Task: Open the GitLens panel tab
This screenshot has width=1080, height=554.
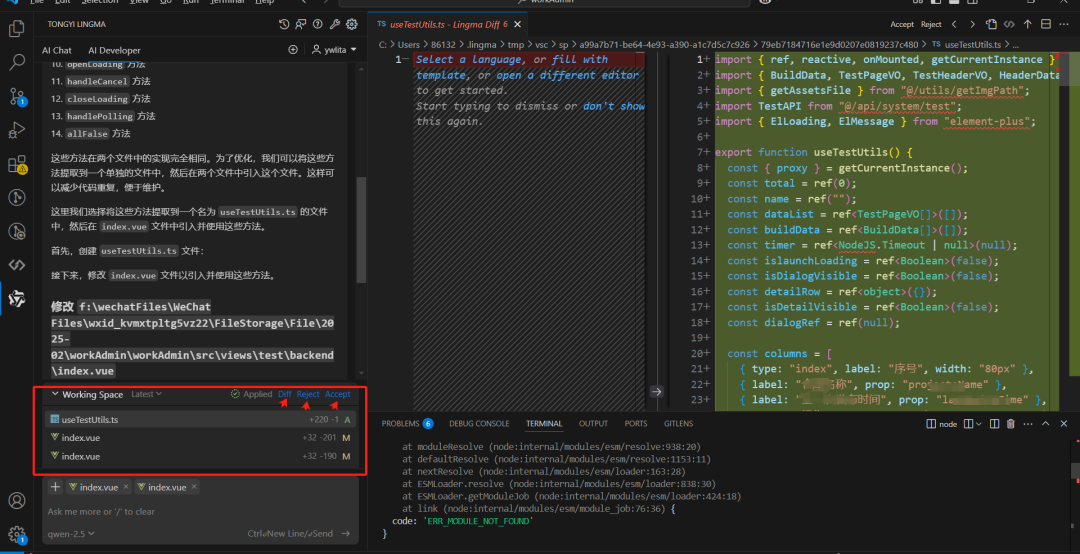Action: pos(678,424)
